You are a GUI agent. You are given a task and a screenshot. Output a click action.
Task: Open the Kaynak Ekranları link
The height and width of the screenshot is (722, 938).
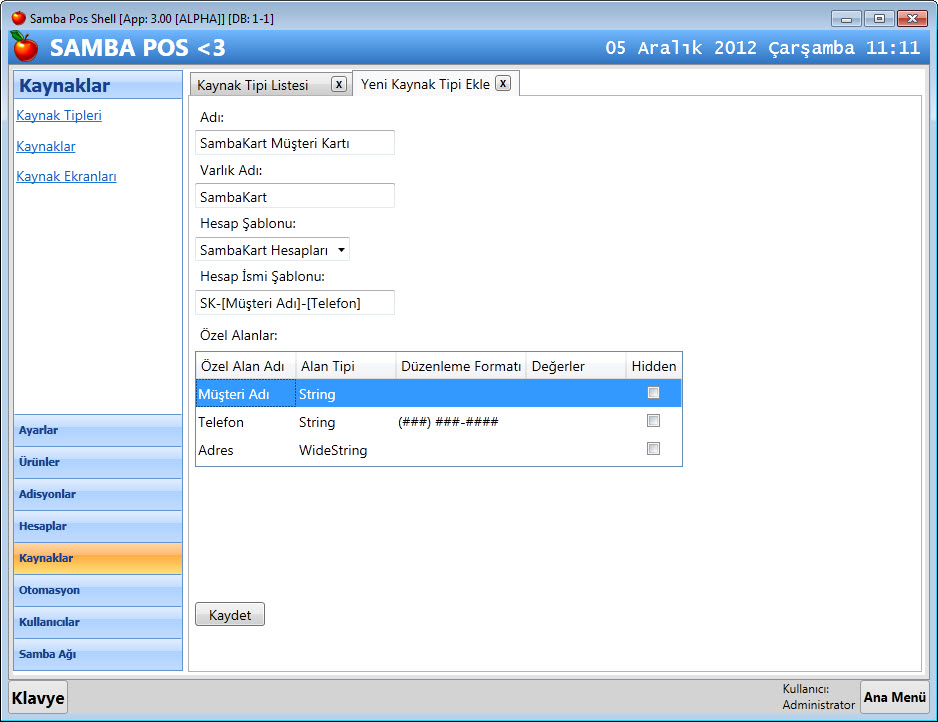click(x=66, y=176)
